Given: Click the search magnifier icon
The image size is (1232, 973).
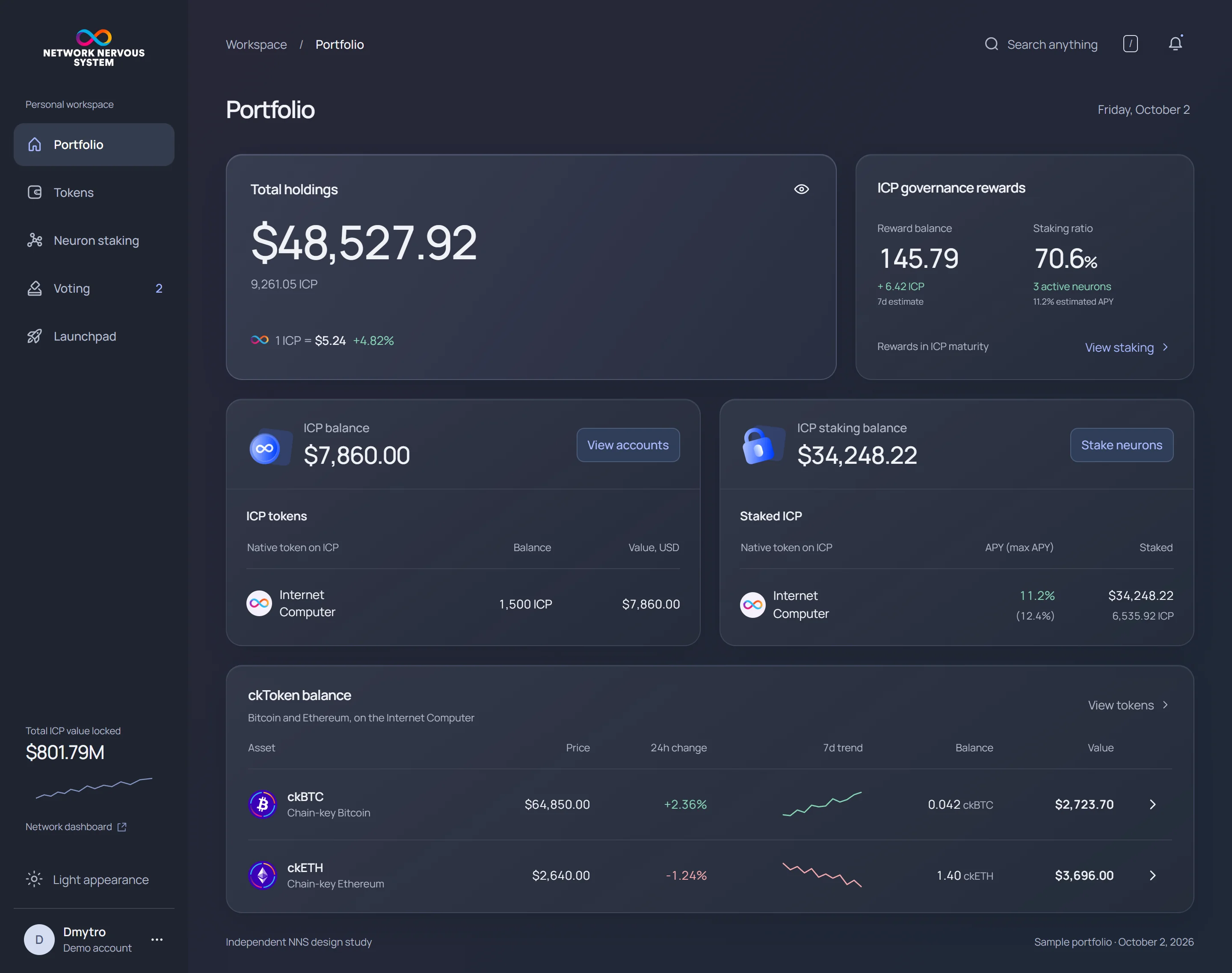Looking at the screenshot, I should pyautogui.click(x=992, y=44).
